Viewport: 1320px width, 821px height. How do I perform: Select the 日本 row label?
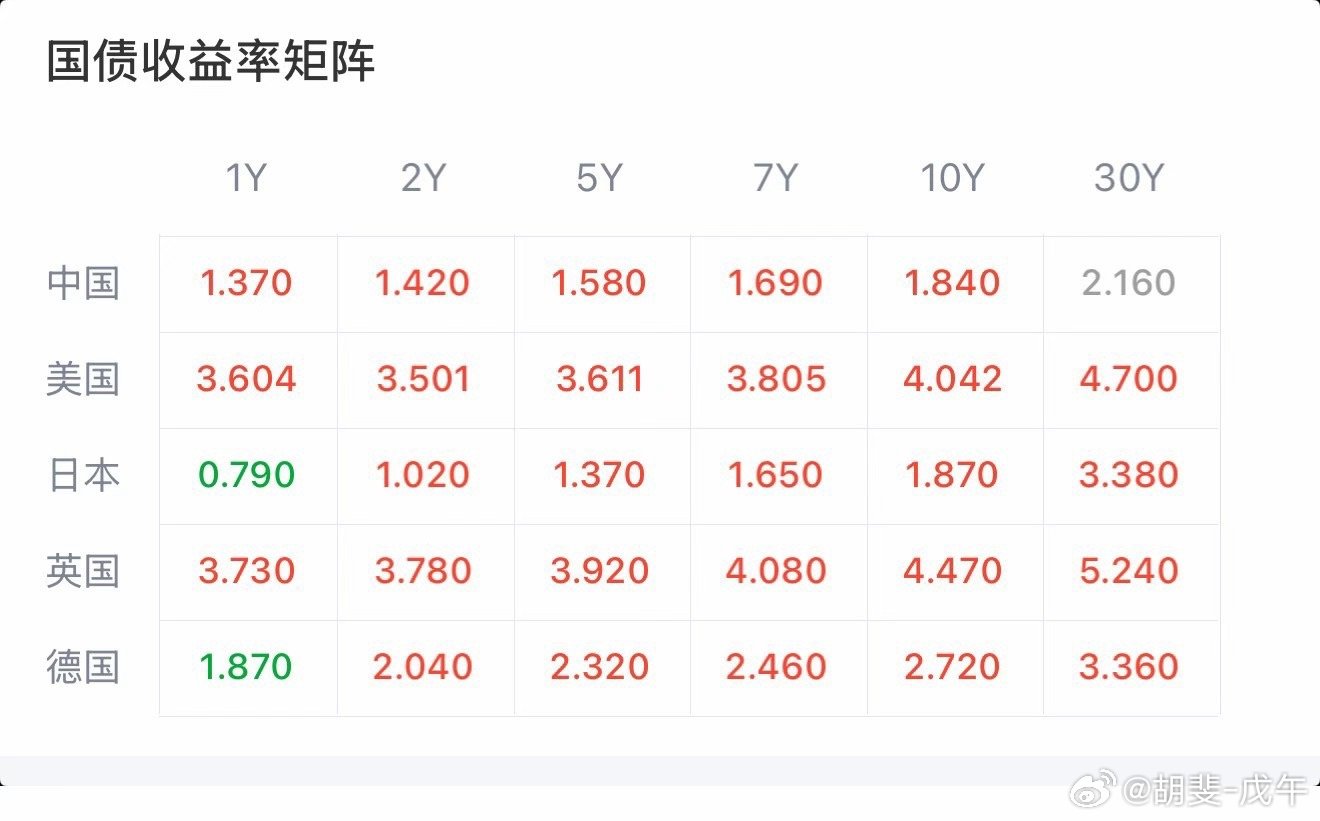click(x=83, y=475)
